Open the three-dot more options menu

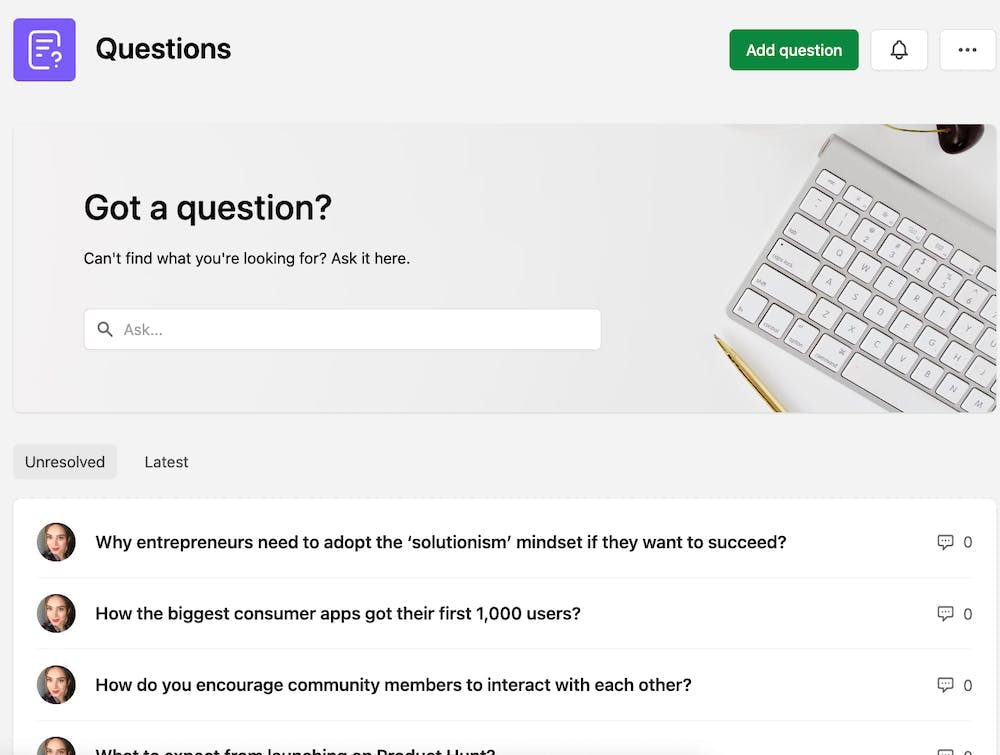point(967,50)
